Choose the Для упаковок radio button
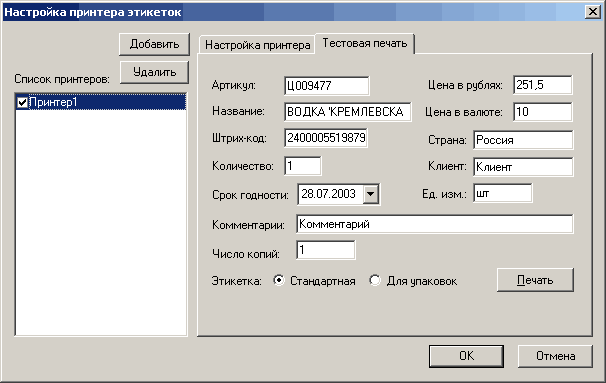Screen dimensions: 606x383 (375, 280)
